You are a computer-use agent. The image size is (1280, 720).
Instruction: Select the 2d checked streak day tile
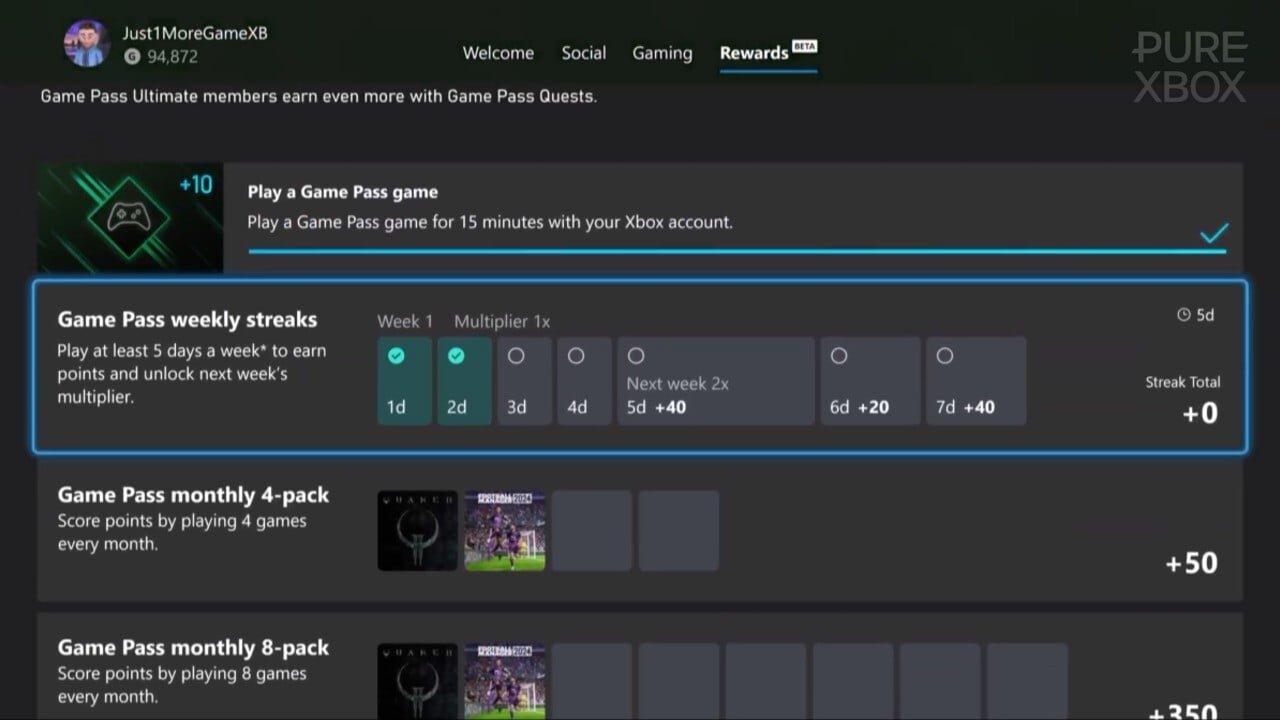coord(464,381)
